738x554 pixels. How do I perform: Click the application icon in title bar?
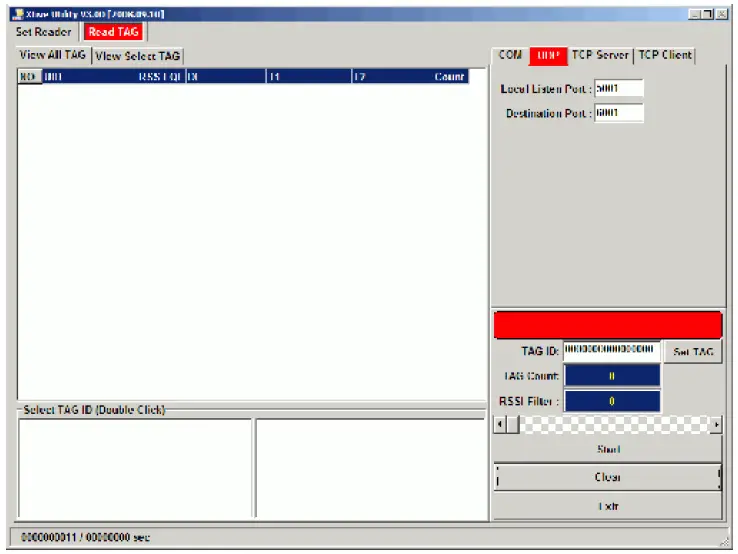point(18,14)
